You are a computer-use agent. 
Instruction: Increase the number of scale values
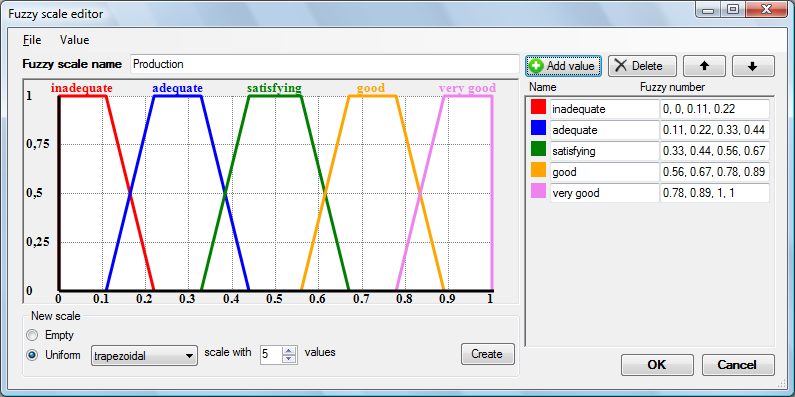tap(289, 351)
